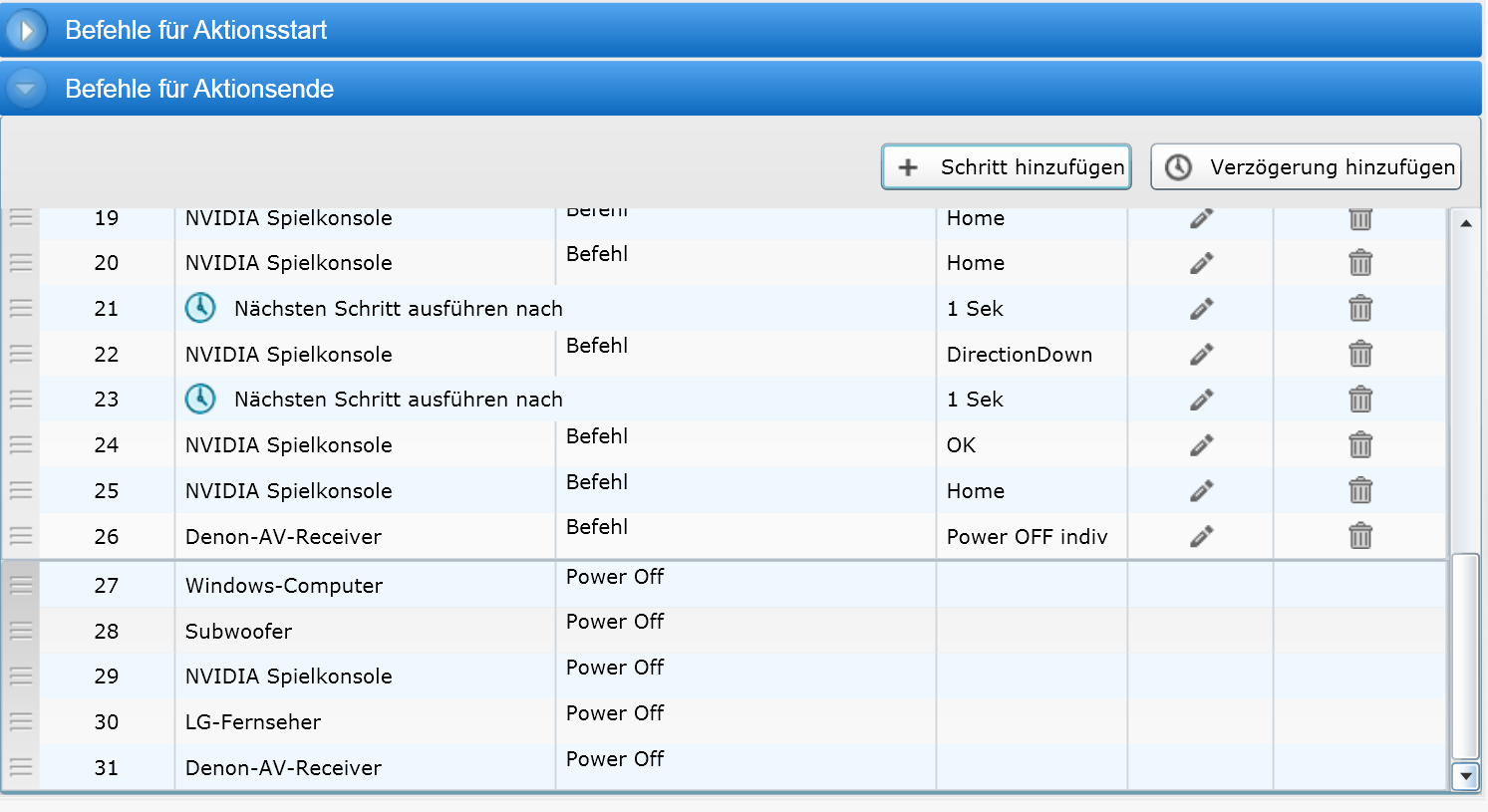Edit step 23 delay of 1 Sek
The height and width of the screenshot is (812, 1488).
(x=1201, y=400)
